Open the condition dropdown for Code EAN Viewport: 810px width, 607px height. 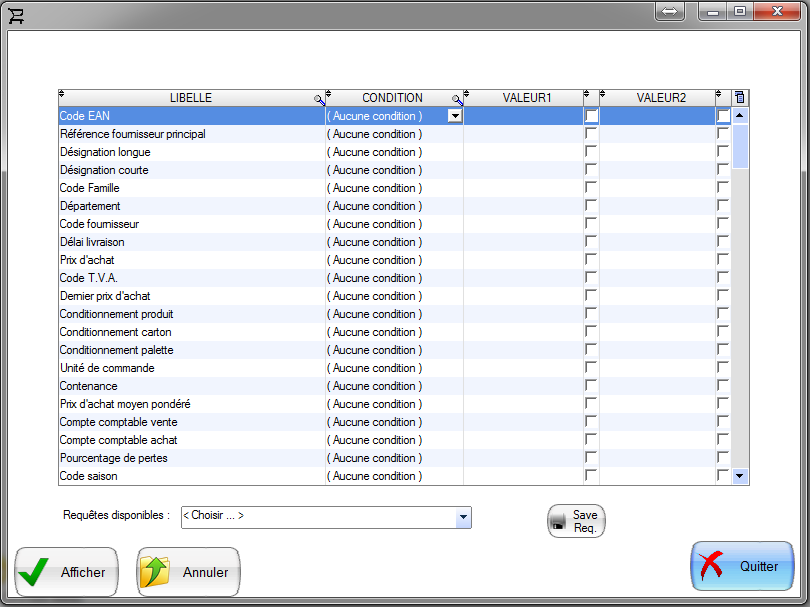click(455, 116)
